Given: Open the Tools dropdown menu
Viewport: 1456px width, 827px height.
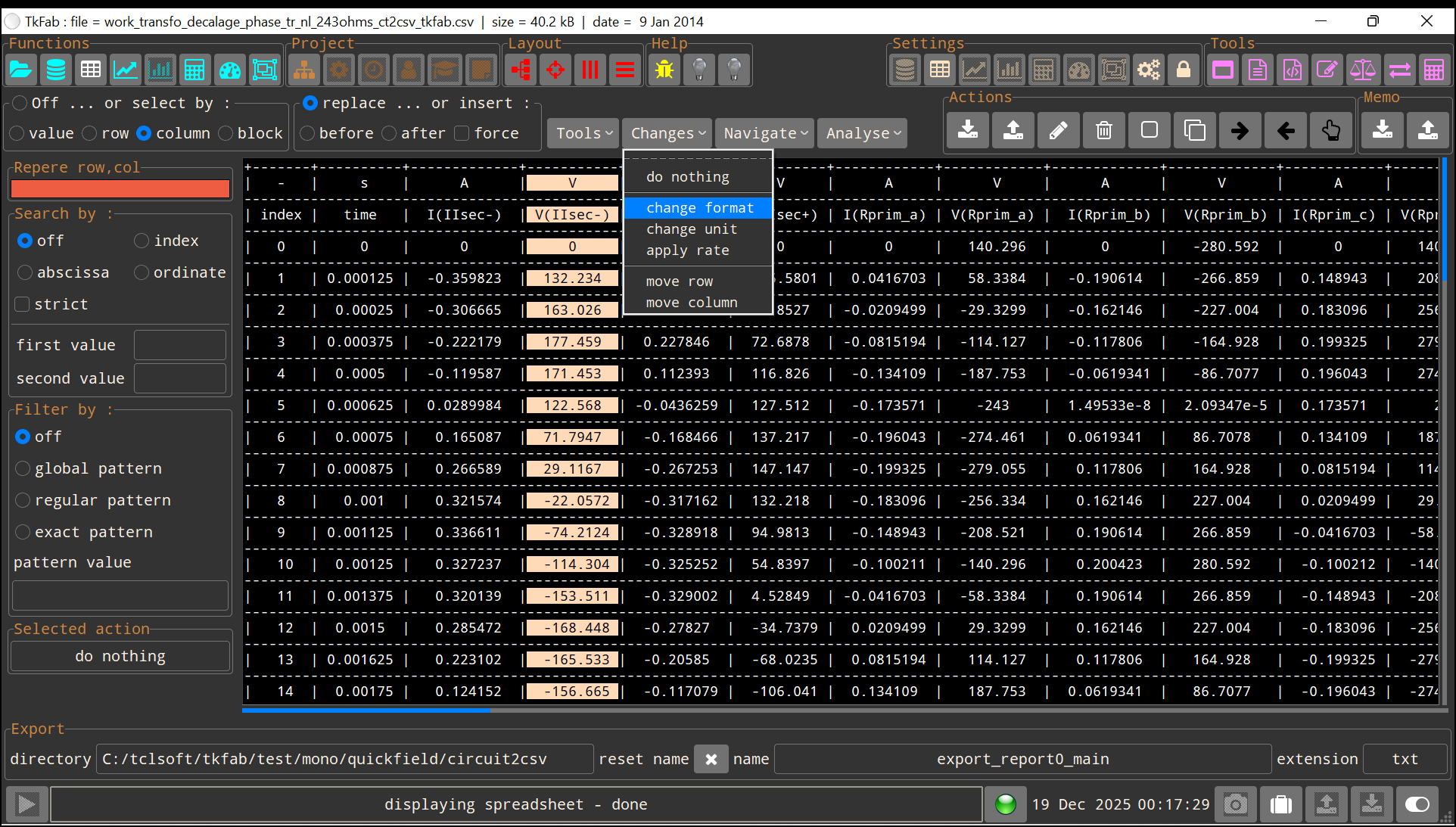Looking at the screenshot, I should (x=583, y=133).
